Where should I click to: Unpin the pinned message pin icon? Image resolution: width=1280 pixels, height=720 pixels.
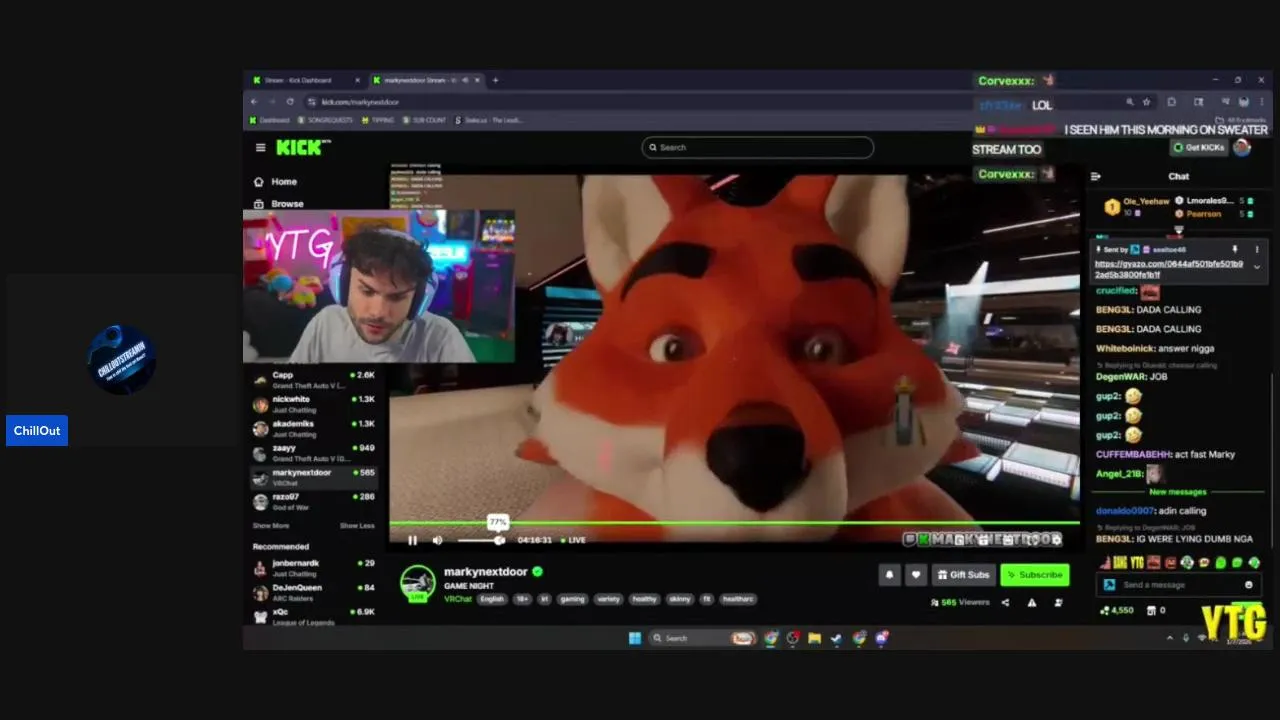(1235, 249)
